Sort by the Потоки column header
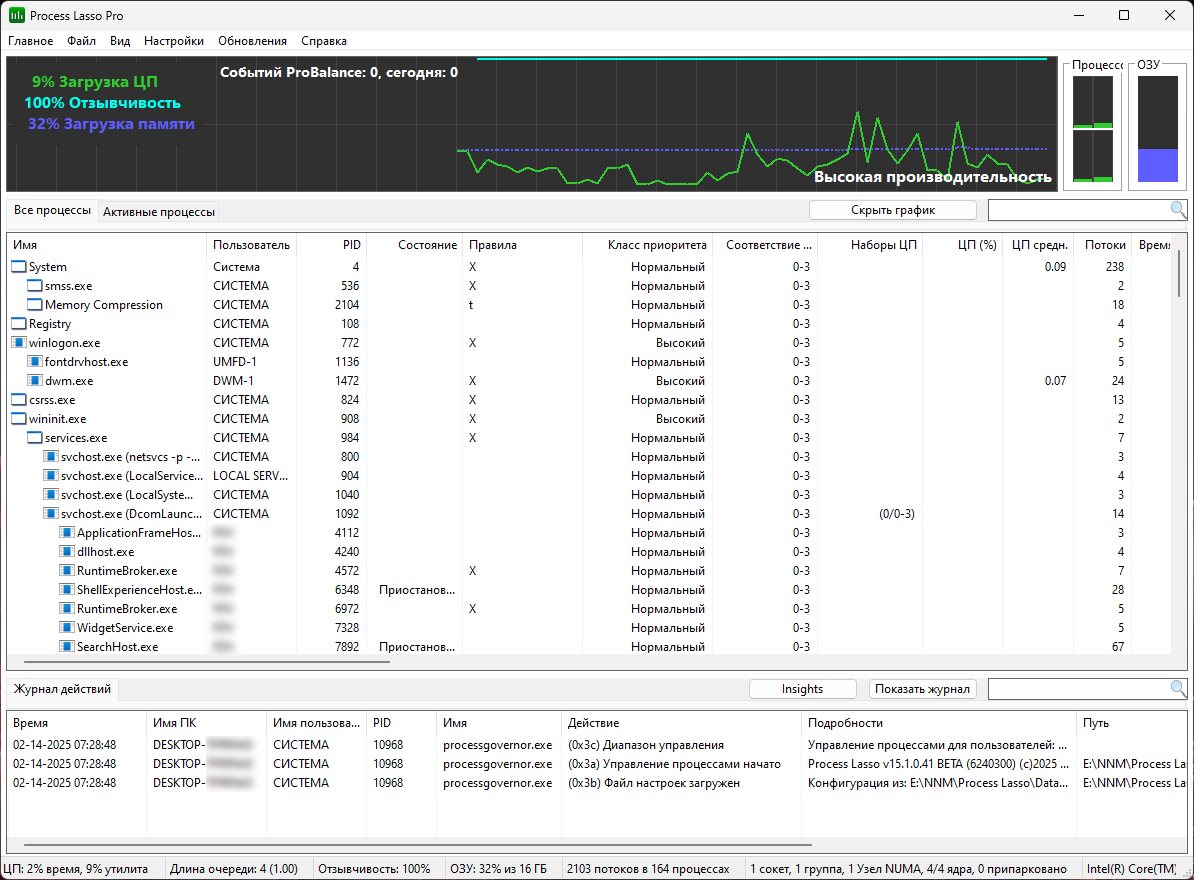 point(1105,245)
